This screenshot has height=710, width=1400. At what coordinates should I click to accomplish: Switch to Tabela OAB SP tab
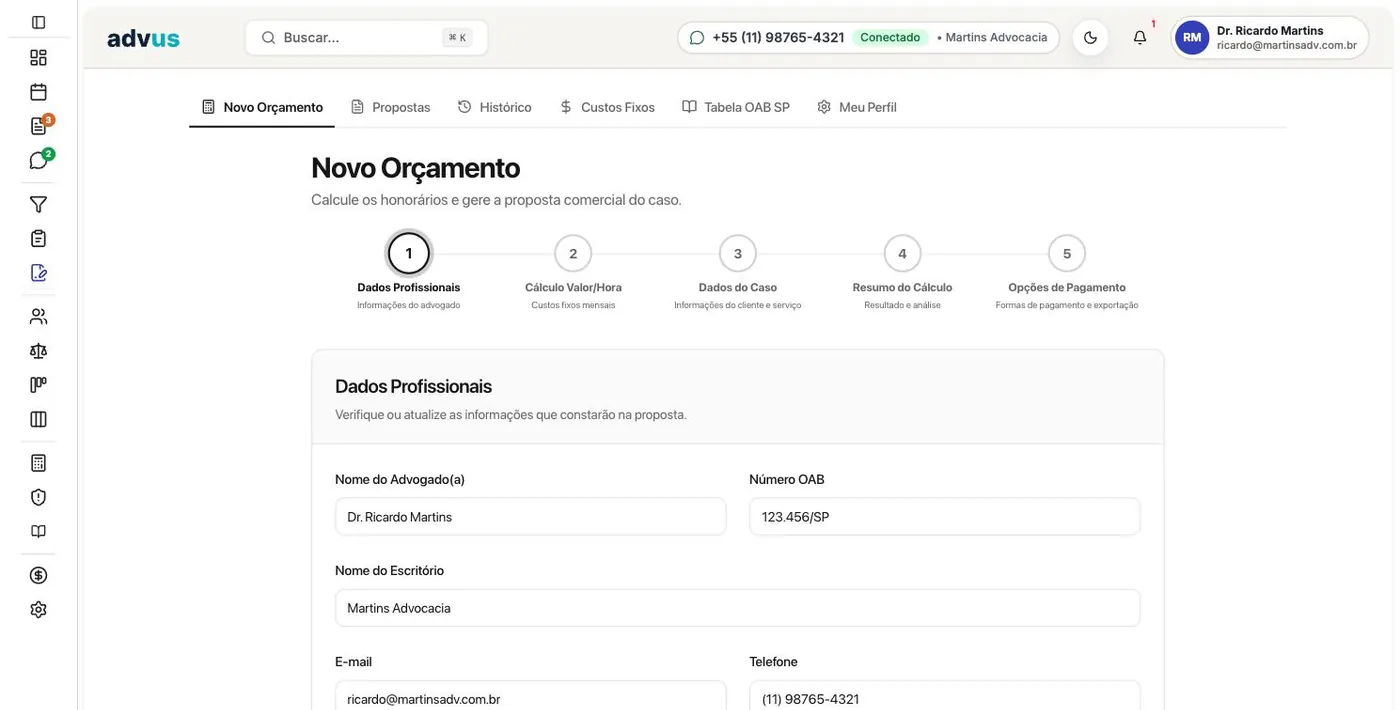pyautogui.click(x=736, y=107)
